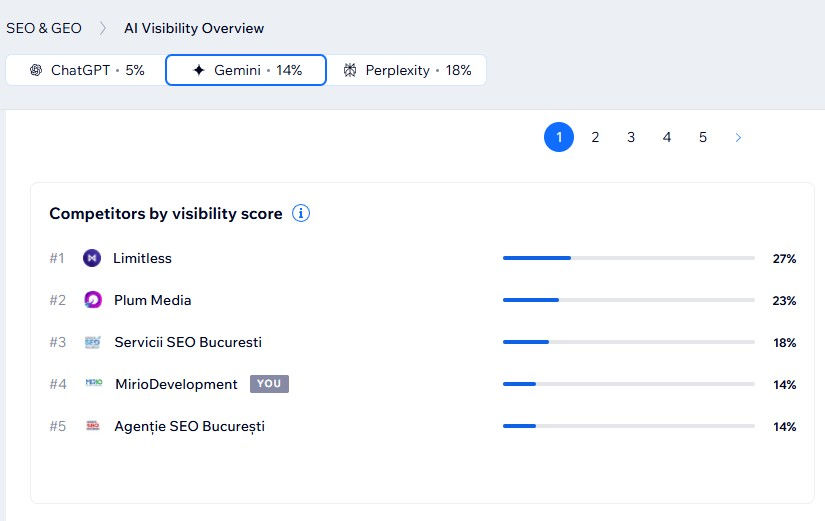Go to page 2
This screenshot has width=825, height=521.
tap(595, 137)
